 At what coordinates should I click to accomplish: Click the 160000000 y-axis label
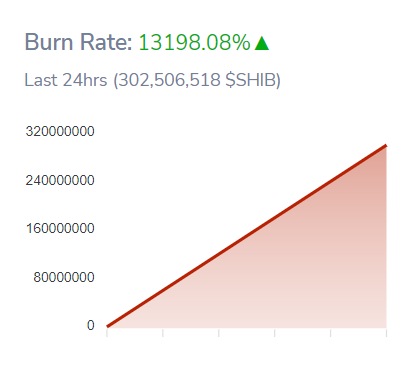click(x=60, y=229)
